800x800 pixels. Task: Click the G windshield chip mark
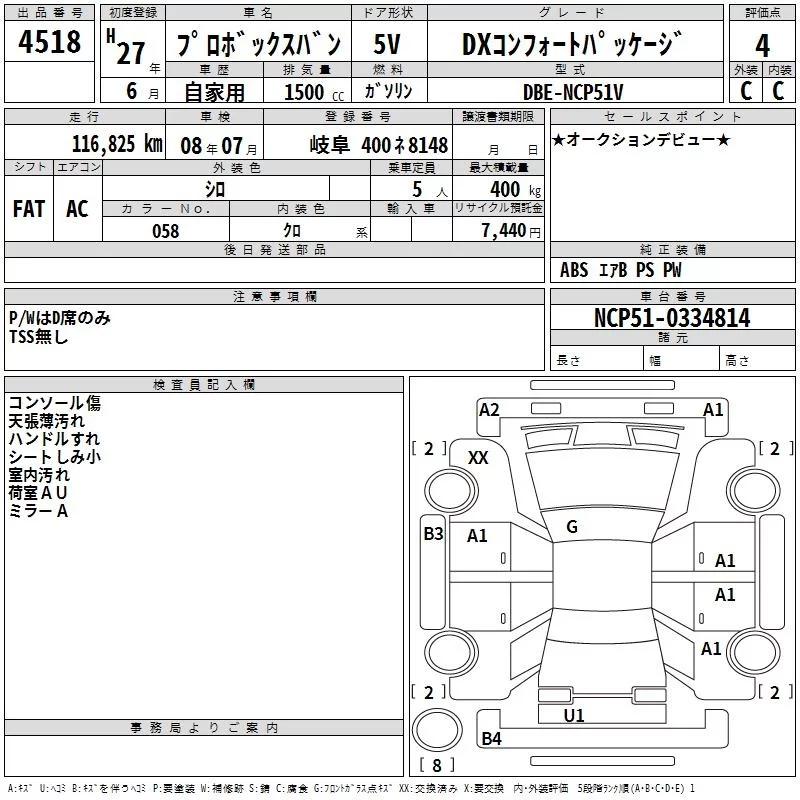coord(572,527)
